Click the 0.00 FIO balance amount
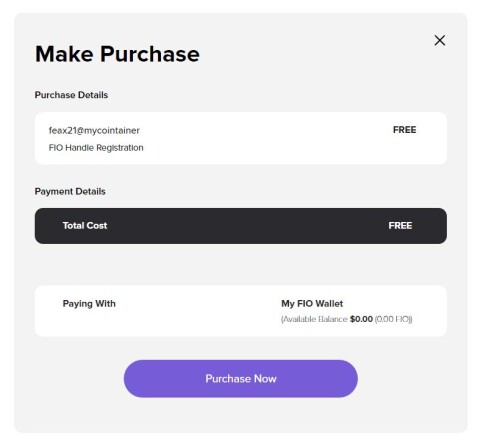This screenshot has height=447, width=478. click(x=393, y=319)
